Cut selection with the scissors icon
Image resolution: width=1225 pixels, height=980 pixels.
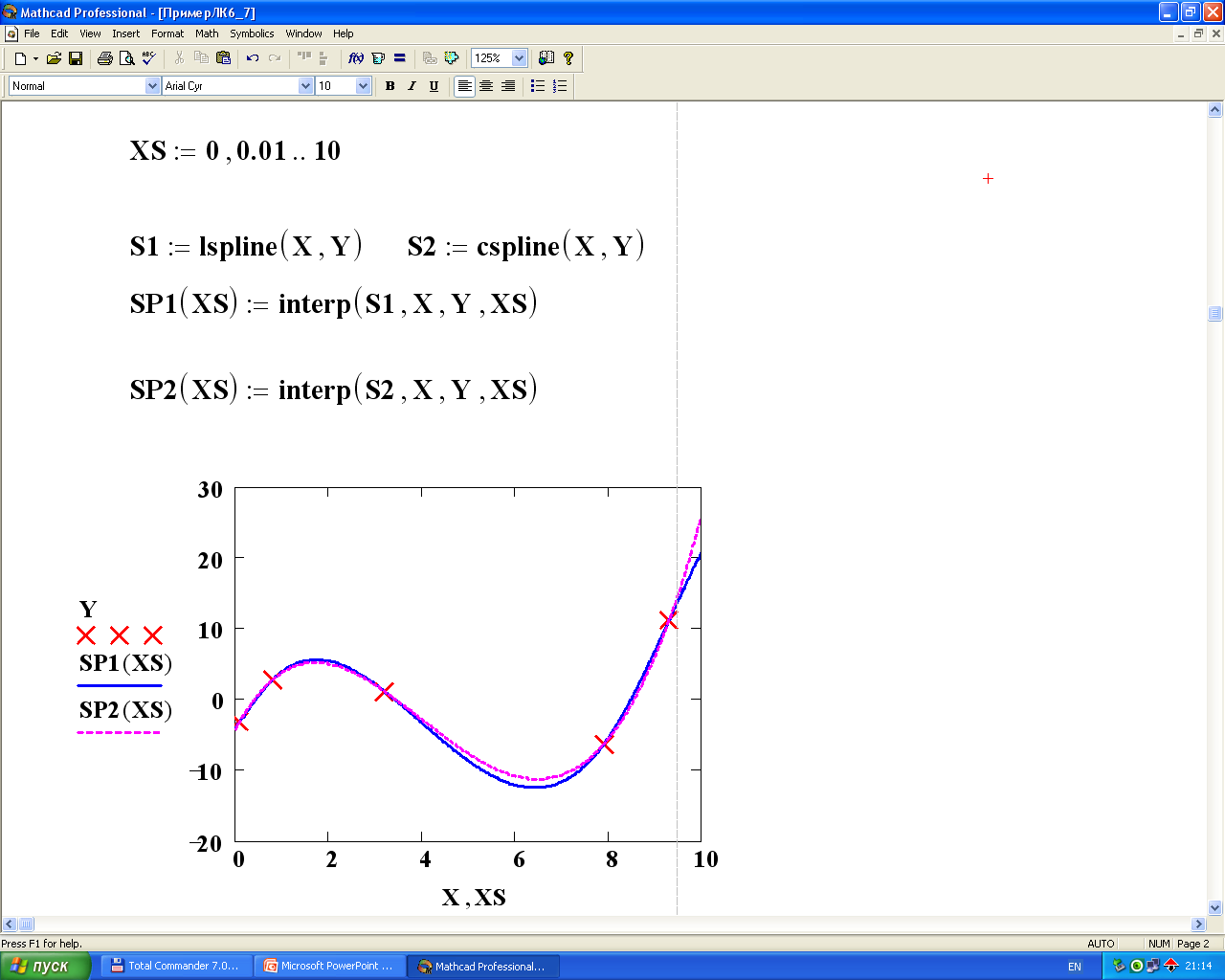[179, 58]
